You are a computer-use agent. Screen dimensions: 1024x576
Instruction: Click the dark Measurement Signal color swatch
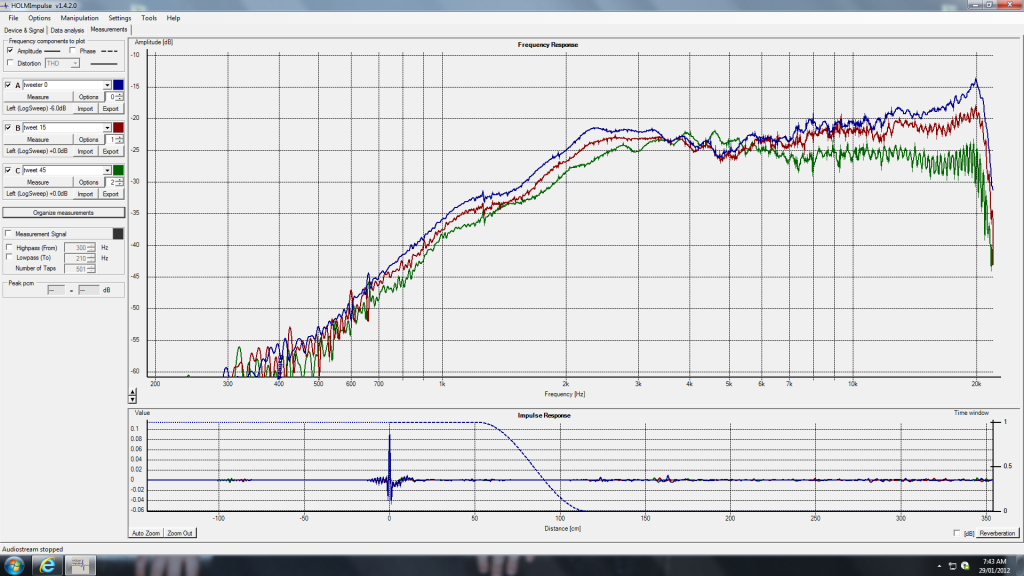coord(118,233)
